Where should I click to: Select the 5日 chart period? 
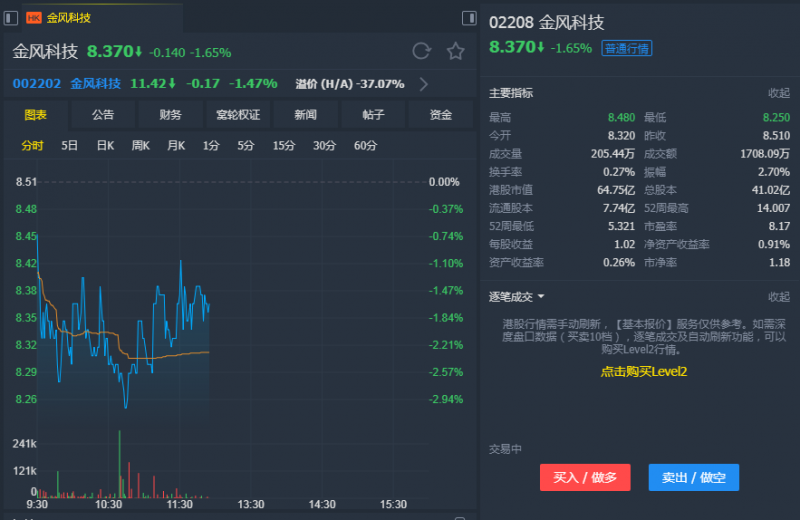click(x=69, y=145)
